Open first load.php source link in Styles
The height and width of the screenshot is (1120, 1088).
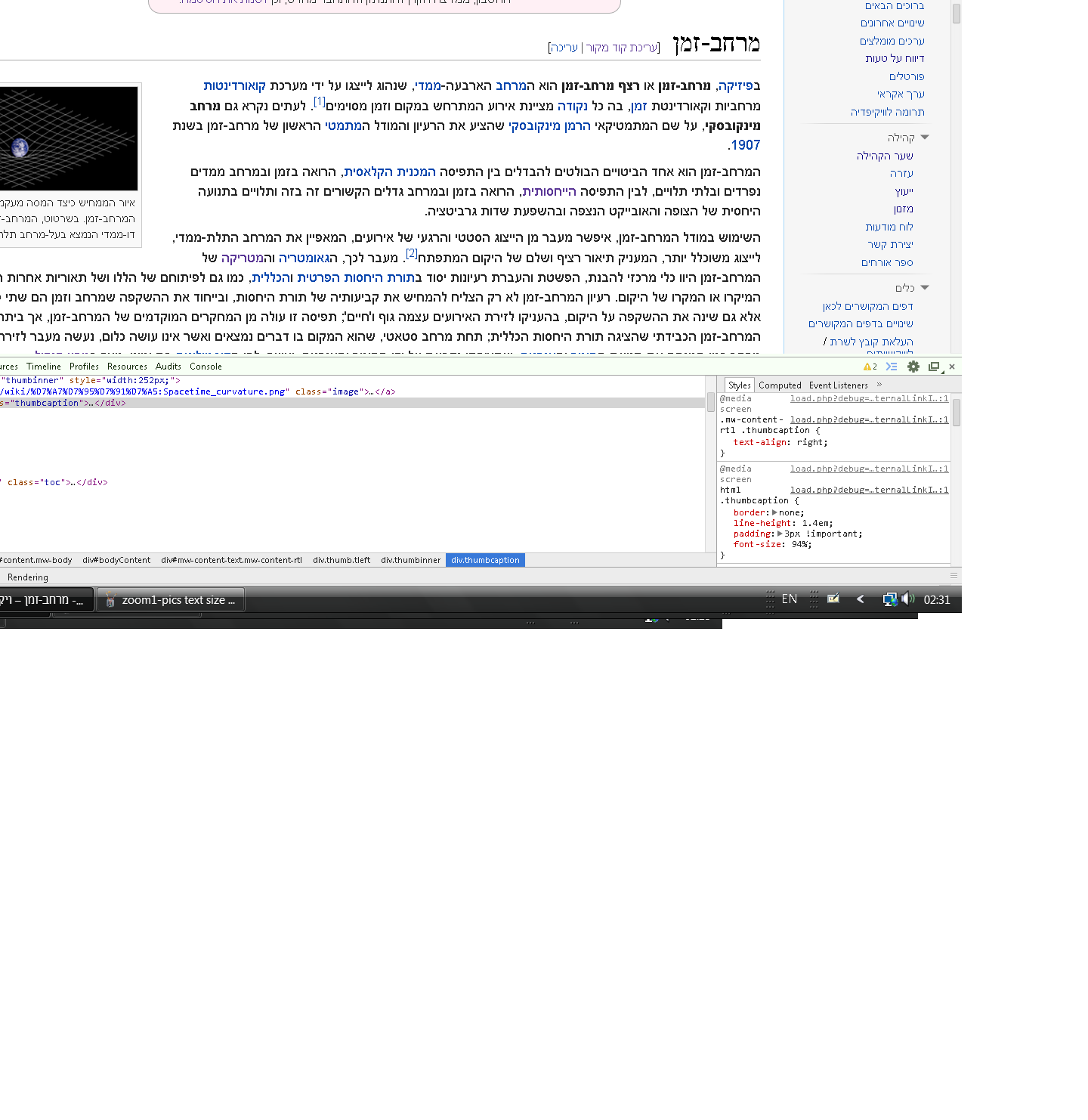869,398
